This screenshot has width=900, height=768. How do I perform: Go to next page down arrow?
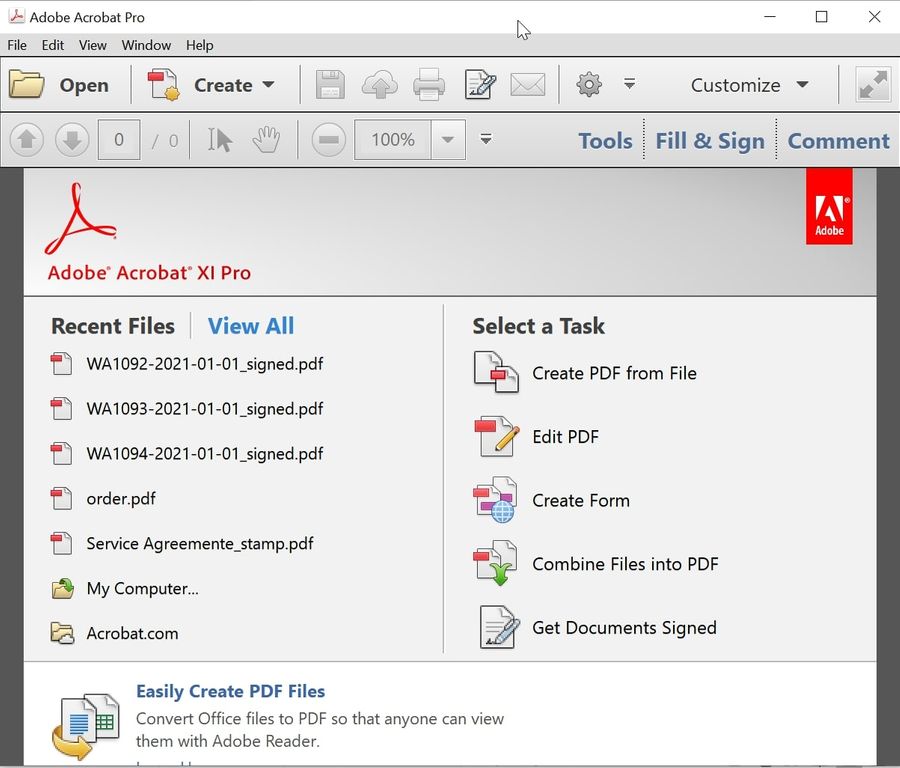pos(72,139)
